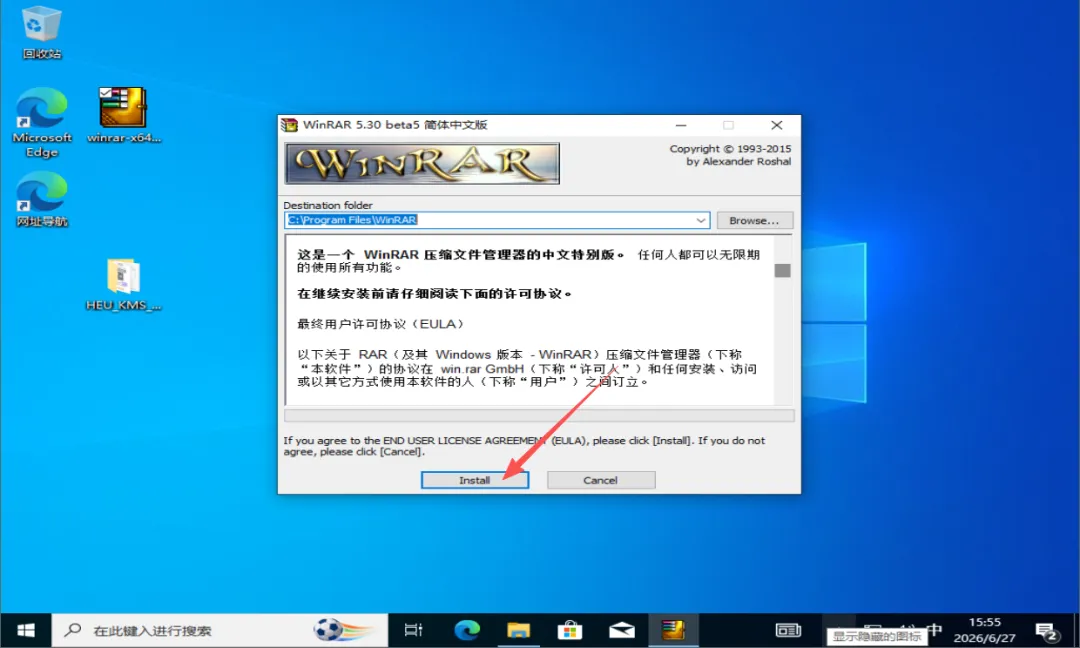Image resolution: width=1080 pixels, height=648 pixels.
Task: Select the Microsoft Edge desktop shortcut
Action: pyautogui.click(x=41, y=123)
